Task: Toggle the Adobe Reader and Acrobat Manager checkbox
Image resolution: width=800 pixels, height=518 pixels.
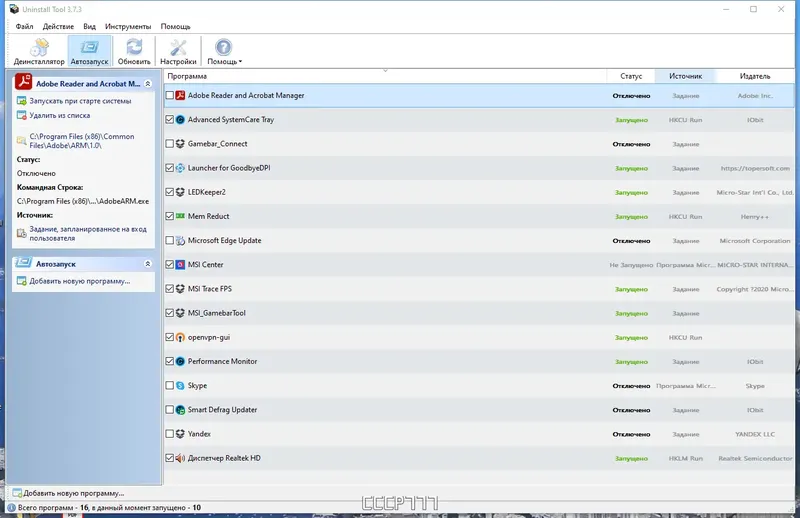Action: click(x=170, y=95)
